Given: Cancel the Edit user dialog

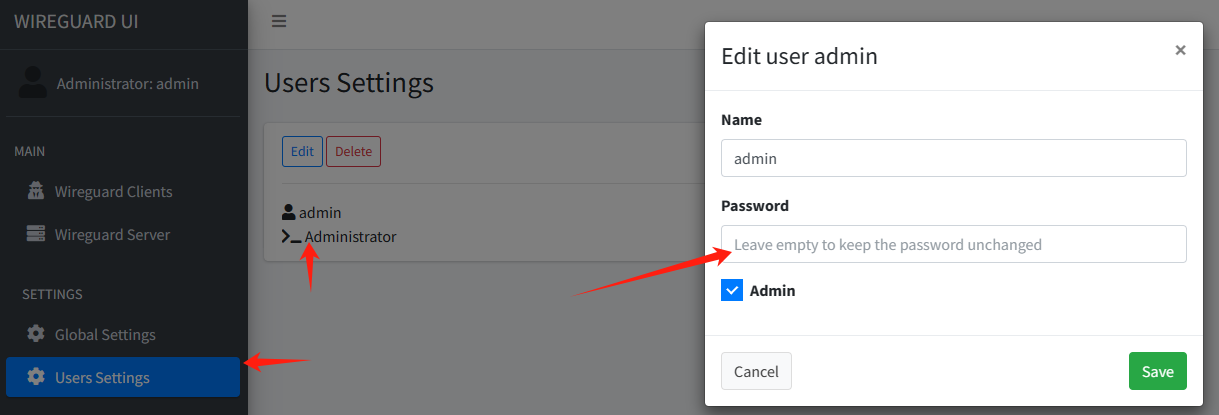Looking at the screenshot, I should (756, 371).
